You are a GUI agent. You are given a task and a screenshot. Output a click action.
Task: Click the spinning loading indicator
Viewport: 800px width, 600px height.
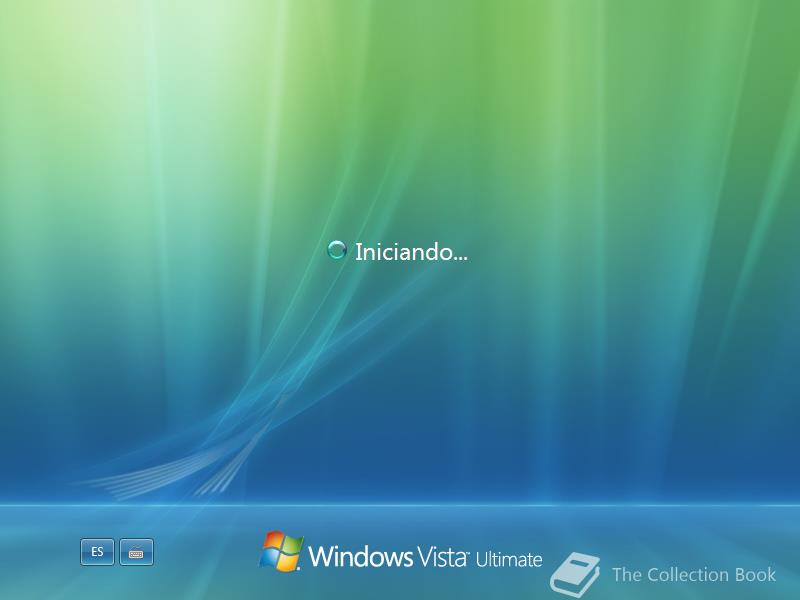(x=336, y=251)
